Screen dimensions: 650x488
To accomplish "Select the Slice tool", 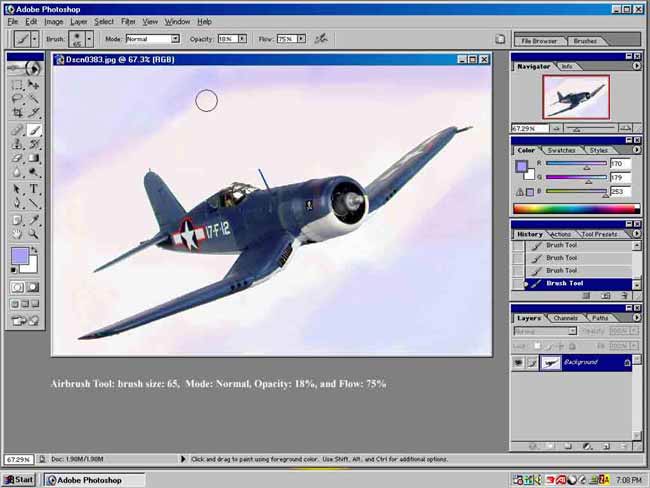I will [34, 113].
